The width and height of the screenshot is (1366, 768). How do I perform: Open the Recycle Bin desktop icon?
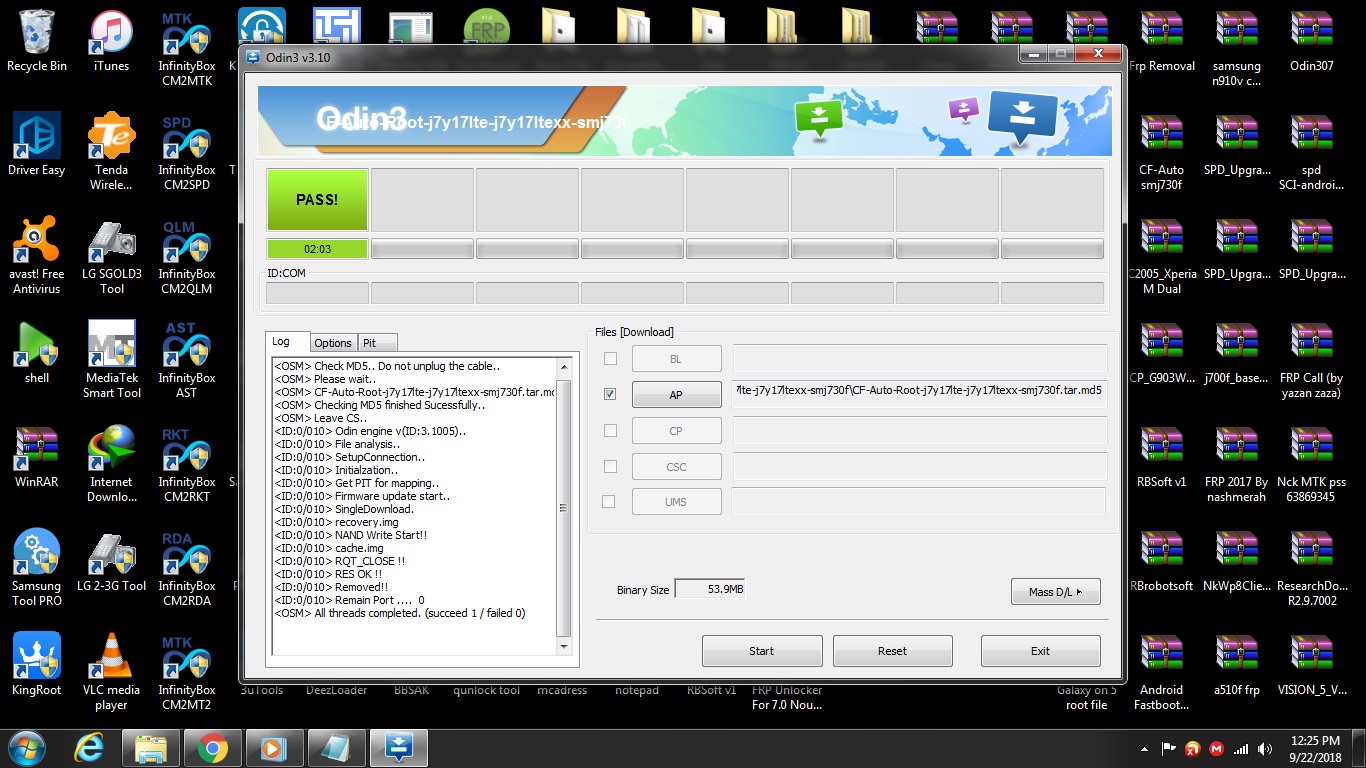[x=37, y=41]
